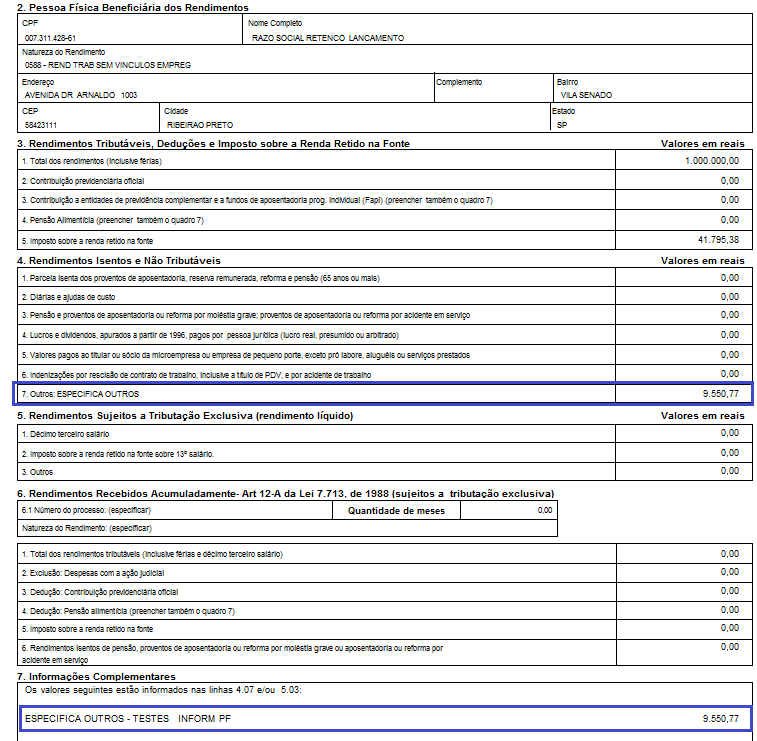Click 'Valores em reais' beside section 4 heading
This screenshot has height=741, width=757.
[702, 261]
